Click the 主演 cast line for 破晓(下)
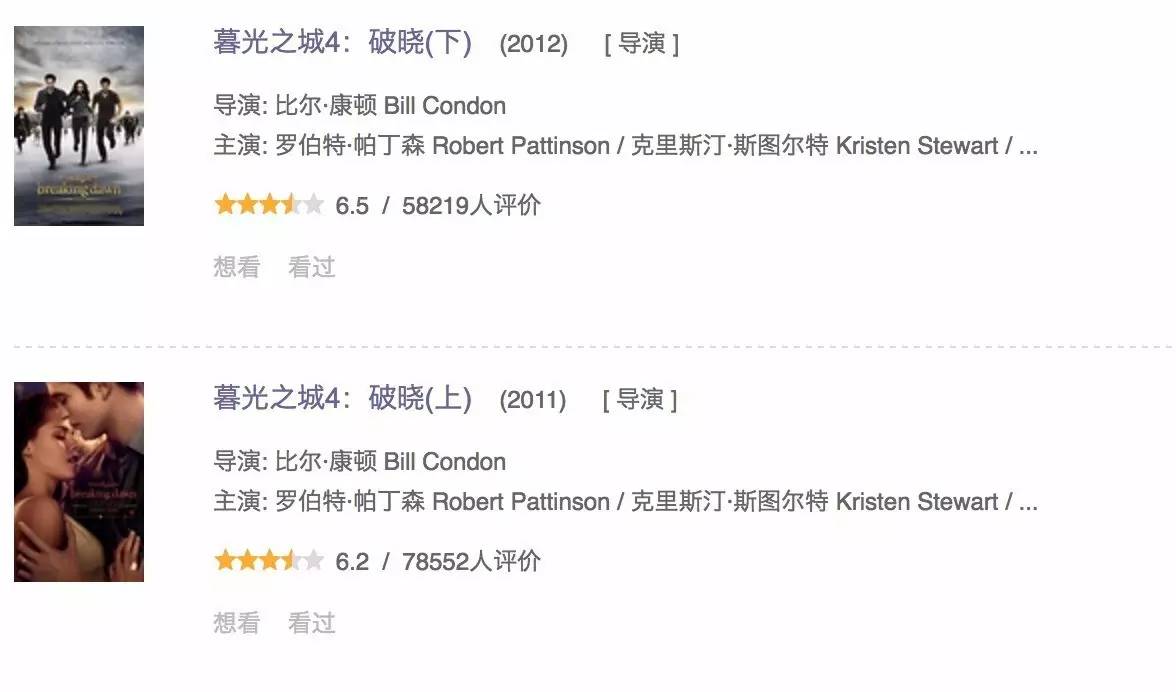The width and height of the screenshot is (1176, 692). [x=625, y=146]
